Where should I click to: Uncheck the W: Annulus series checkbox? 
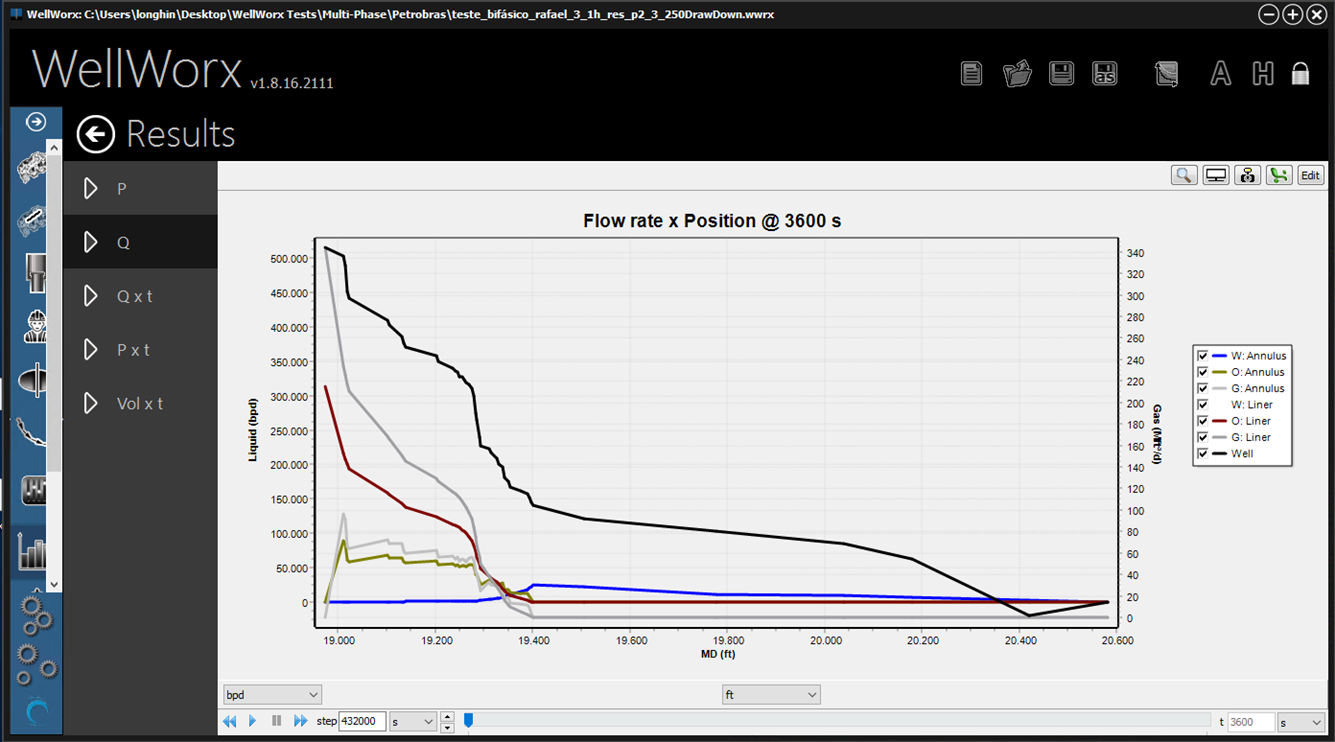click(x=1202, y=355)
